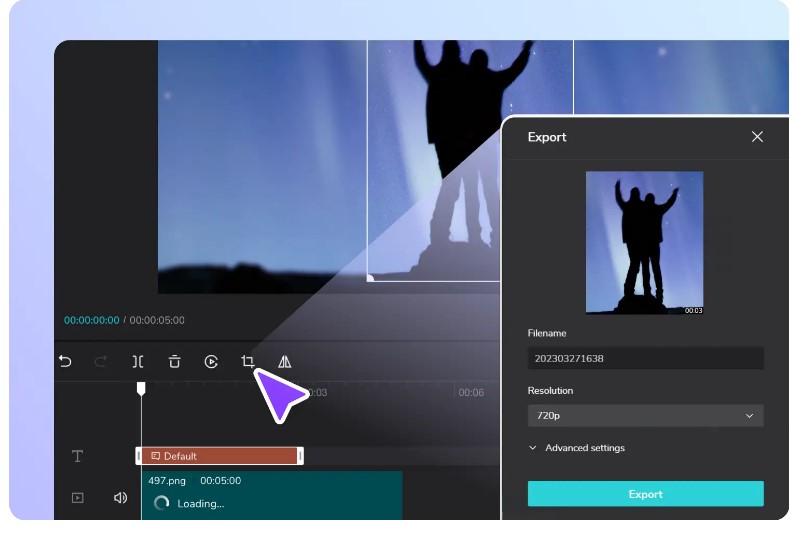Click the mirror flip icon

point(284,362)
